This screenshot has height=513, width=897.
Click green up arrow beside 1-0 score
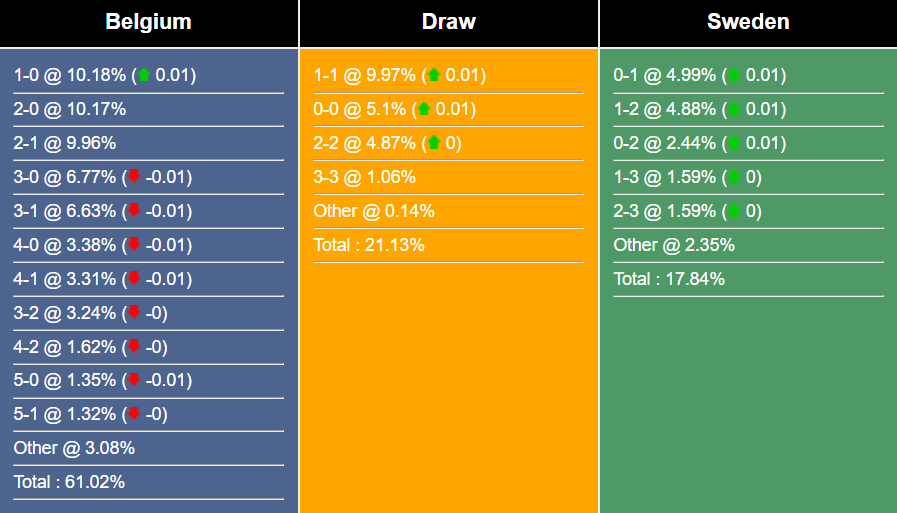145,75
